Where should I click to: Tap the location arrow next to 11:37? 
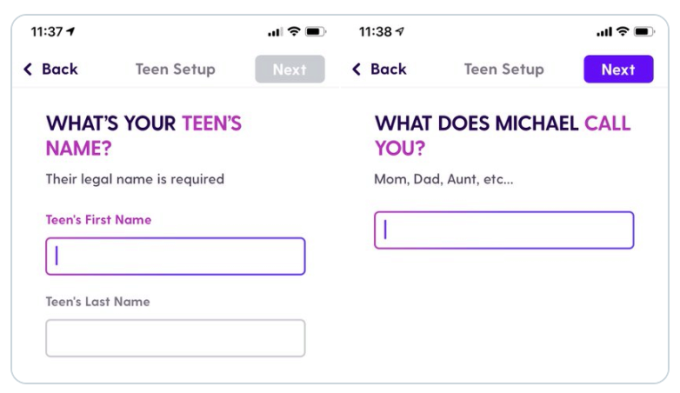click(71, 31)
